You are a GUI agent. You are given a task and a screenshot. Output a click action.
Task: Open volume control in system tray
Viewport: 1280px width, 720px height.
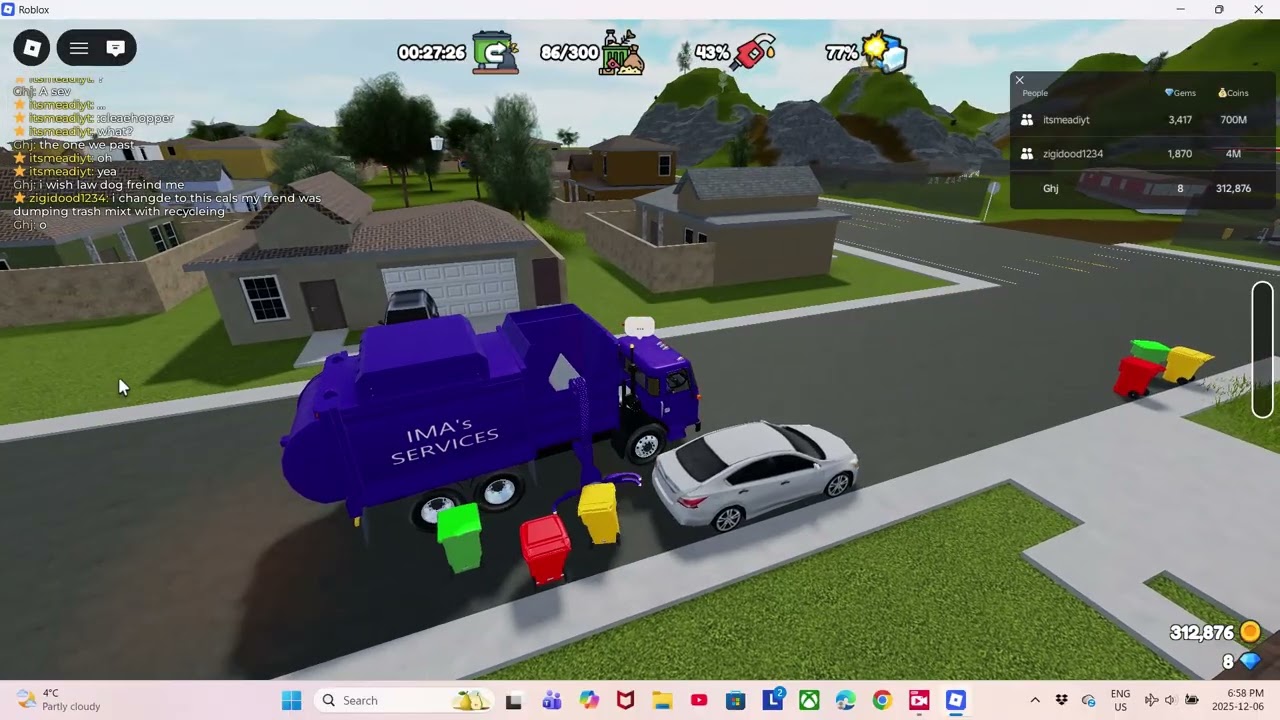[1169, 700]
